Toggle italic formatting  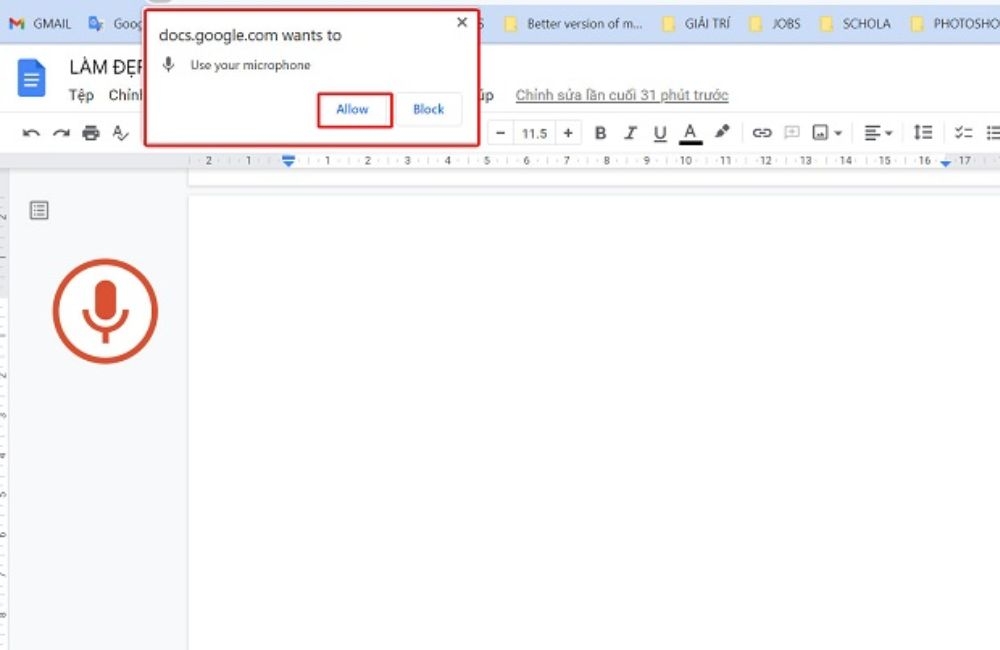(630, 133)
